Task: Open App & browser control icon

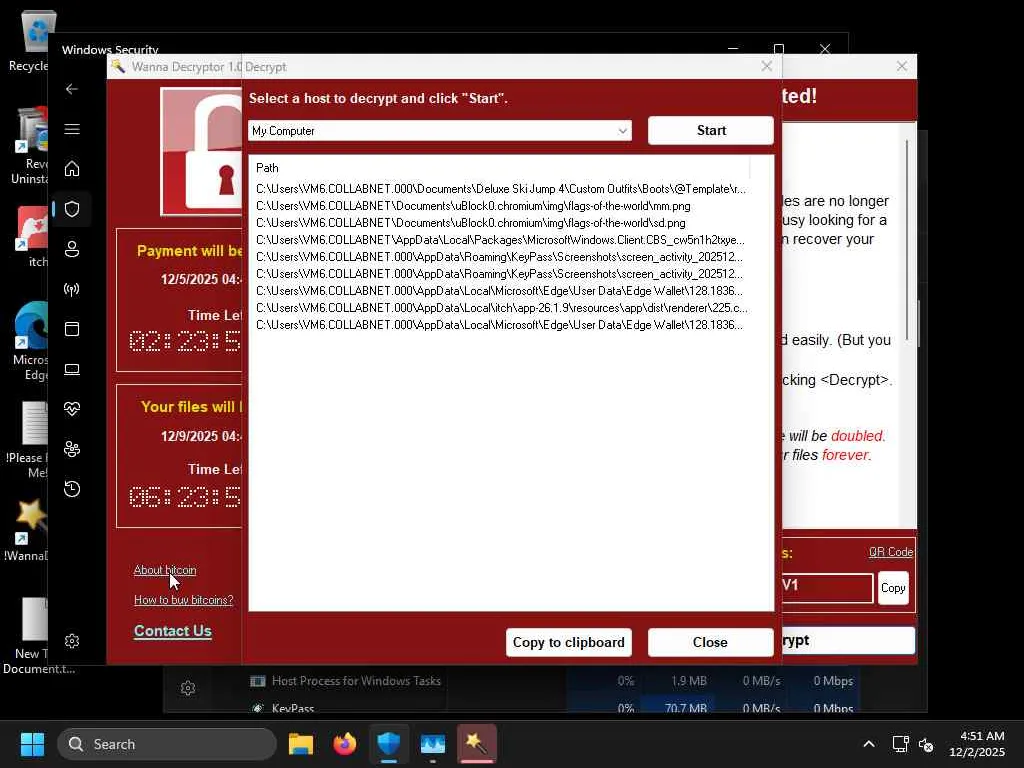Action: [x=72, y=328]
